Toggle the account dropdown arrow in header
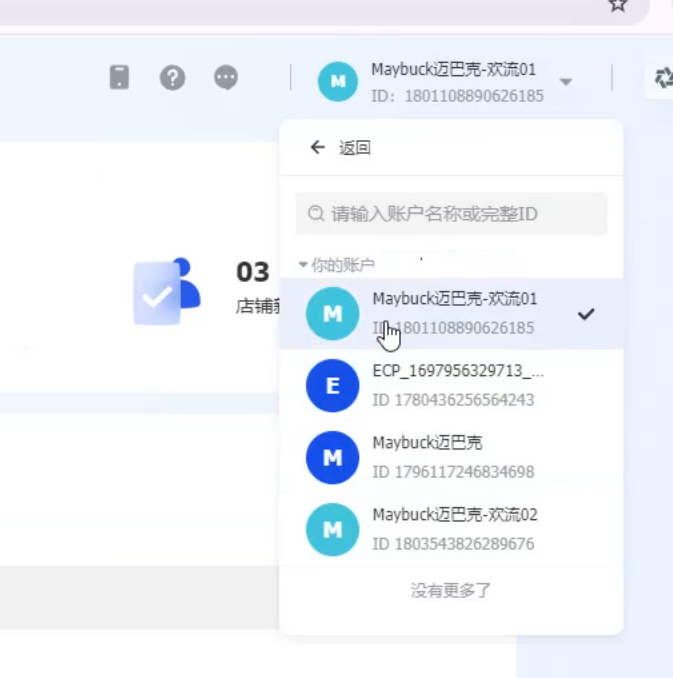This screenshot has width=673, height=678. click(x=566, y=81)
